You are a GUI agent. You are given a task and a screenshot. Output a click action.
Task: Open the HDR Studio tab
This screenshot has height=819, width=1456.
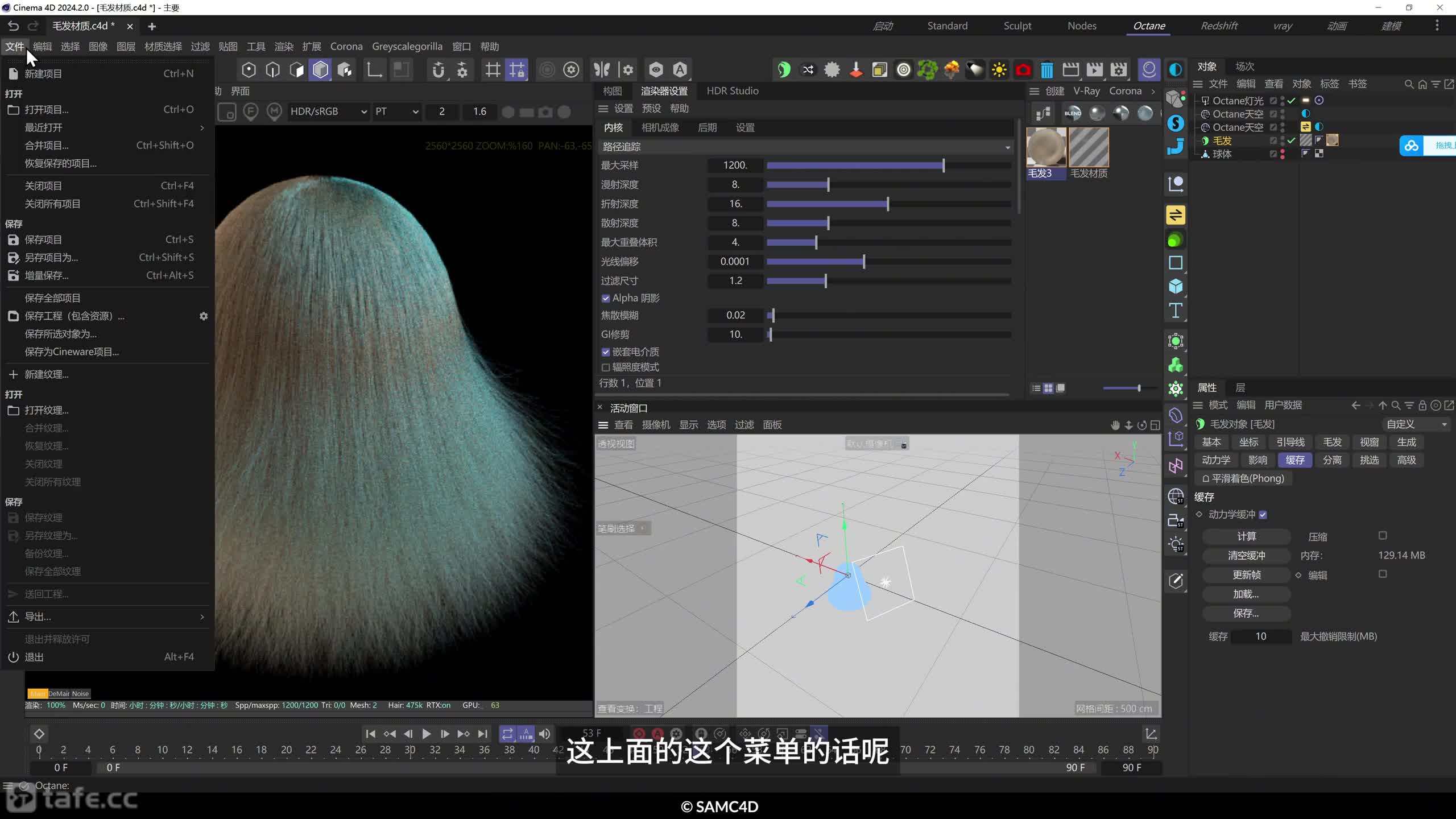click(732, 91)
